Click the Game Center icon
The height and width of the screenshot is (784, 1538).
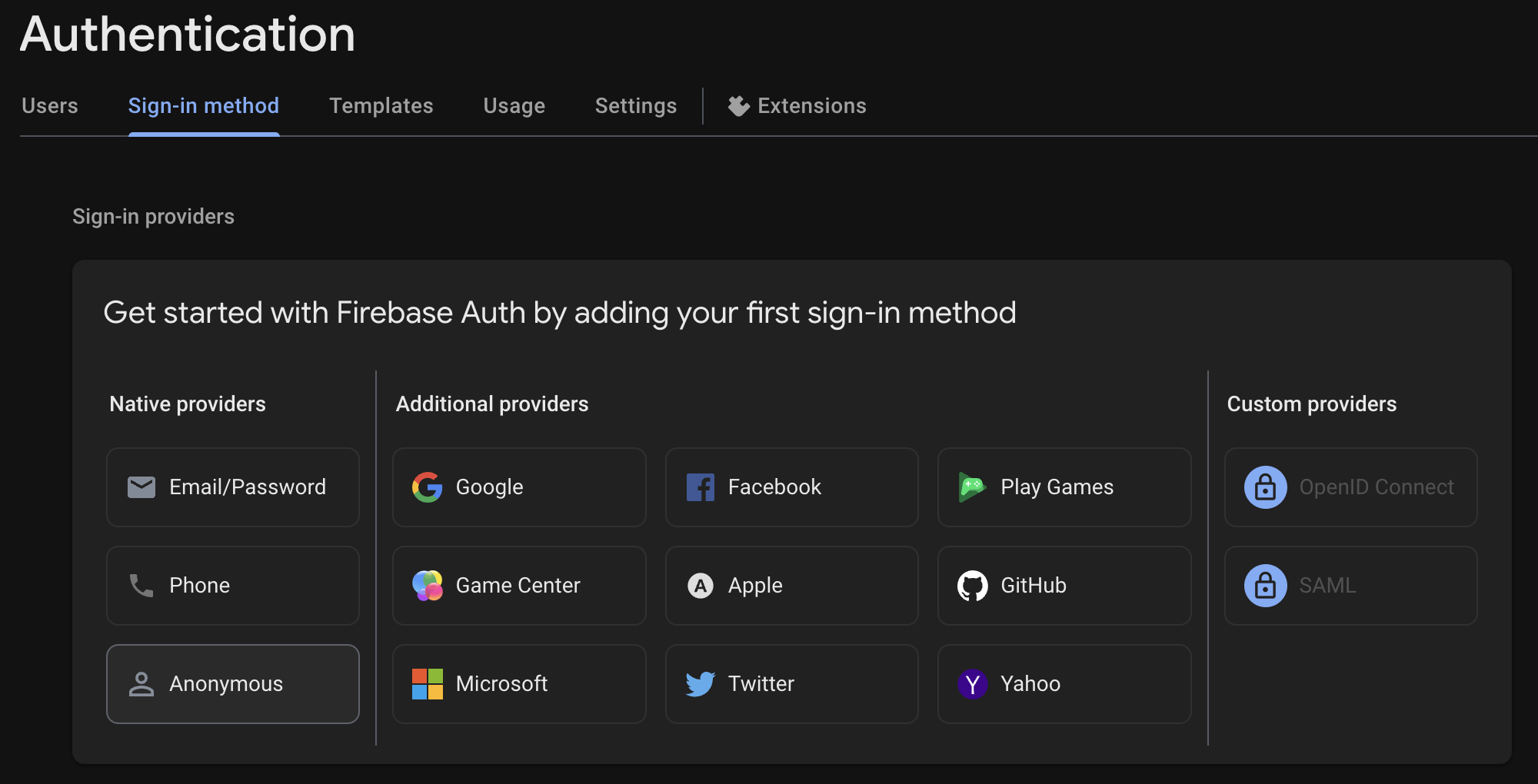coord(428,585)
